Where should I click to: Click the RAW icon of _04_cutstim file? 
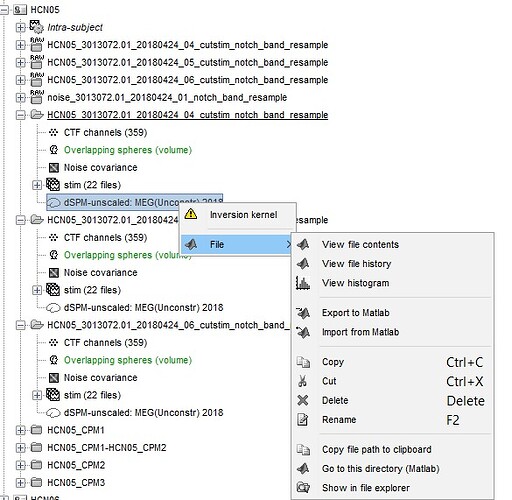click(x=36, y=44)
